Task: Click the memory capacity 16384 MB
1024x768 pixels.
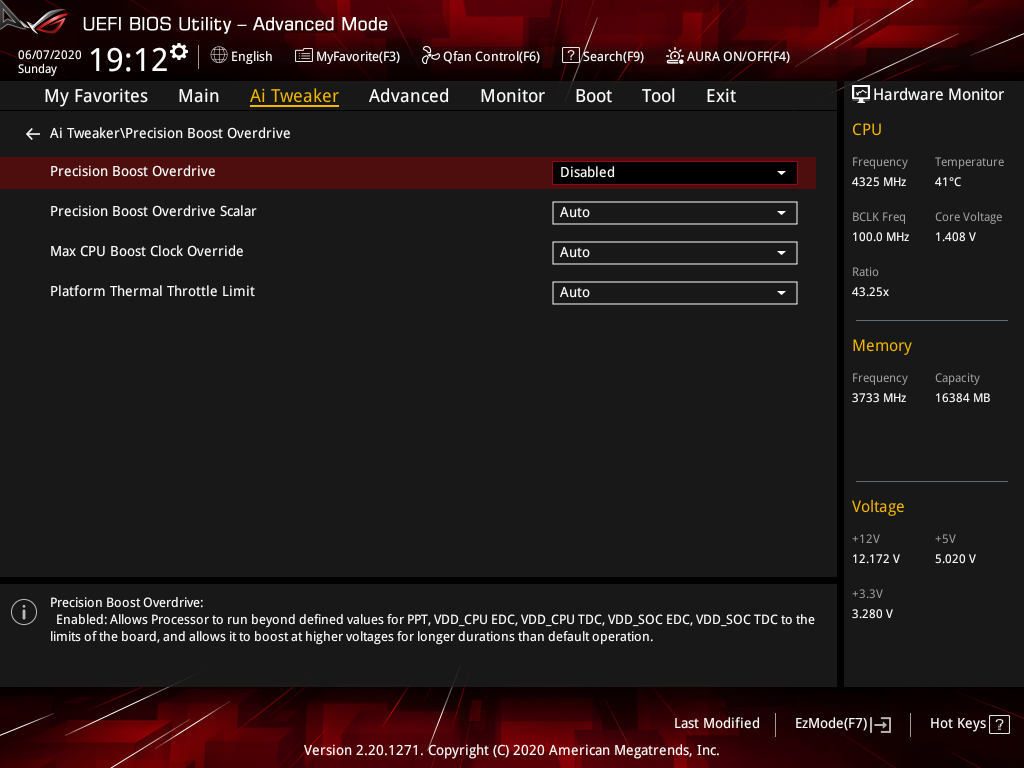Action: 963,398
